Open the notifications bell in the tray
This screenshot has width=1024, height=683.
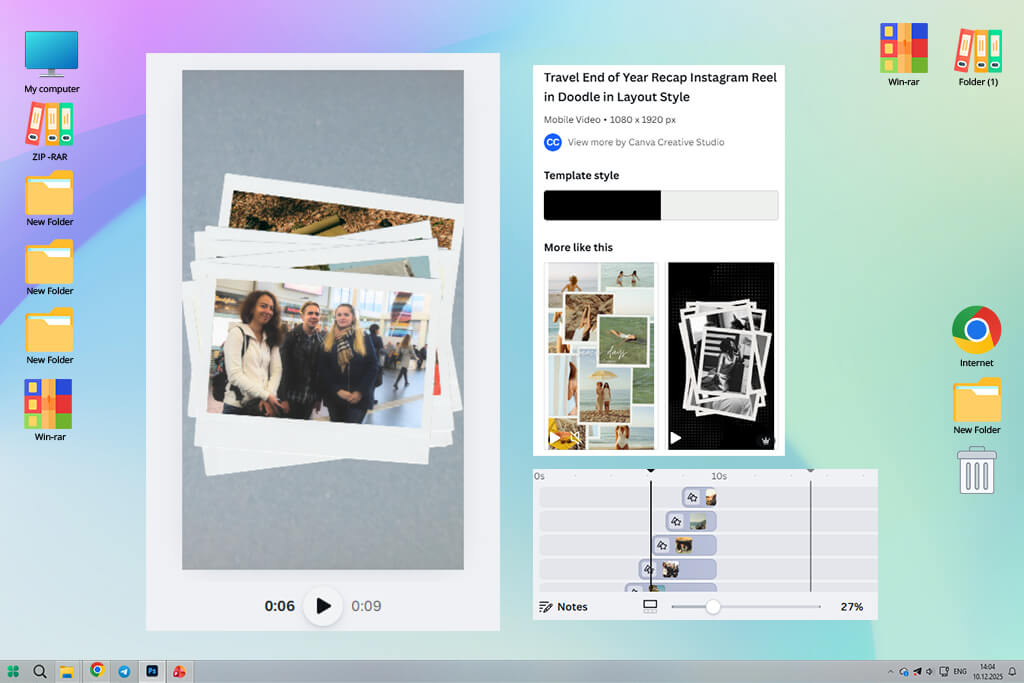(1012, 671)
